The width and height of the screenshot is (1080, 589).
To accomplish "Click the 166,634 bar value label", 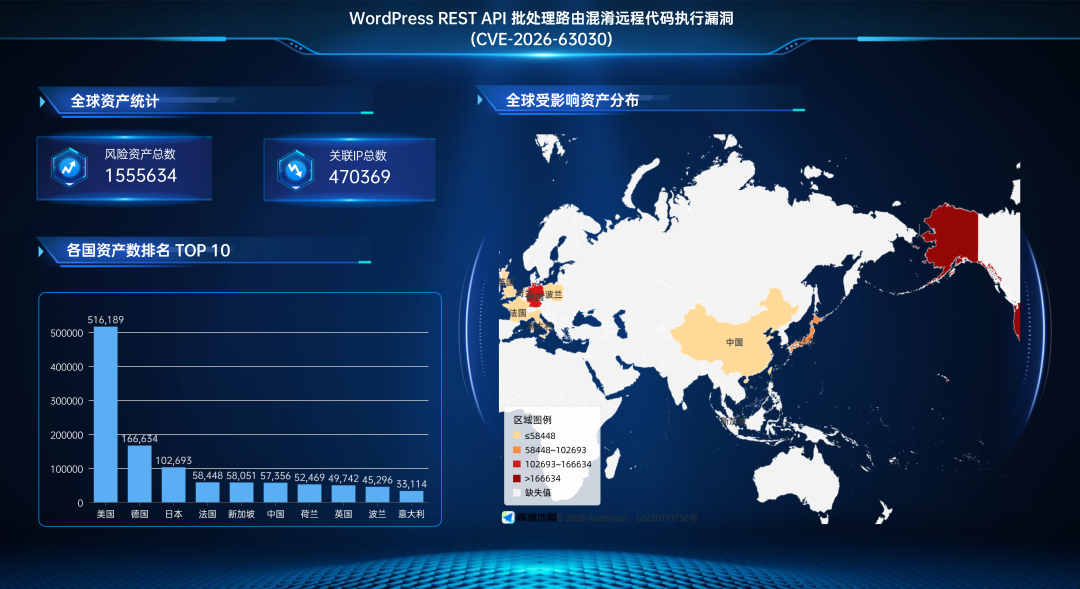I will (x=140, y=439).
